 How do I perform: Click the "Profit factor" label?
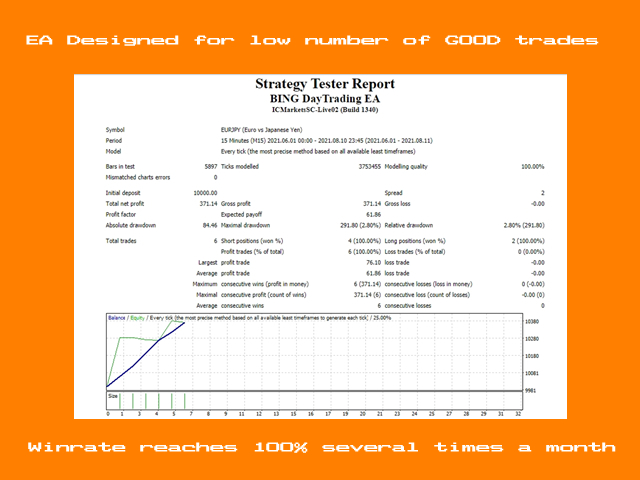coord(121,215)
